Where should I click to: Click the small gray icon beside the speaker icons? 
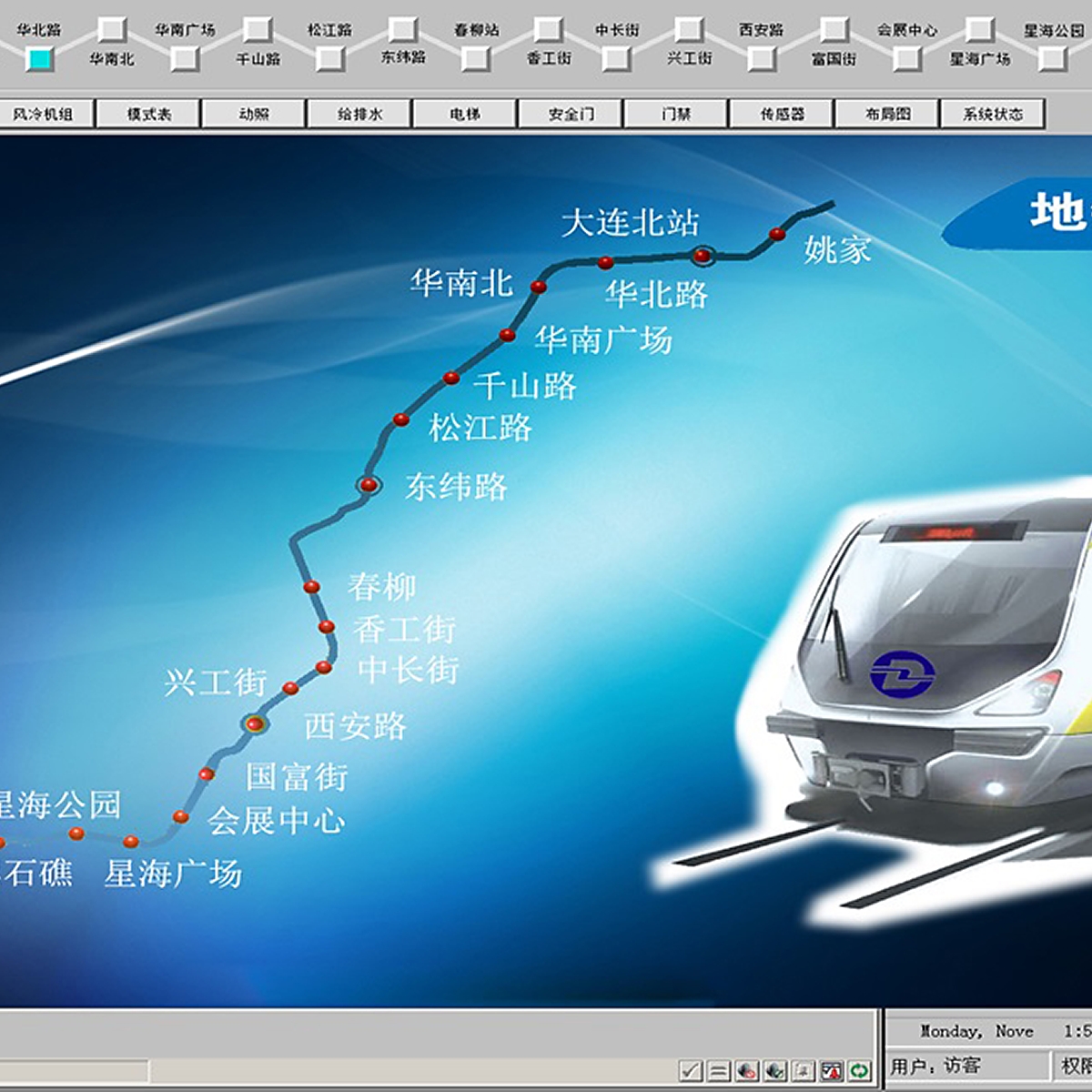tap(804, 1071)
